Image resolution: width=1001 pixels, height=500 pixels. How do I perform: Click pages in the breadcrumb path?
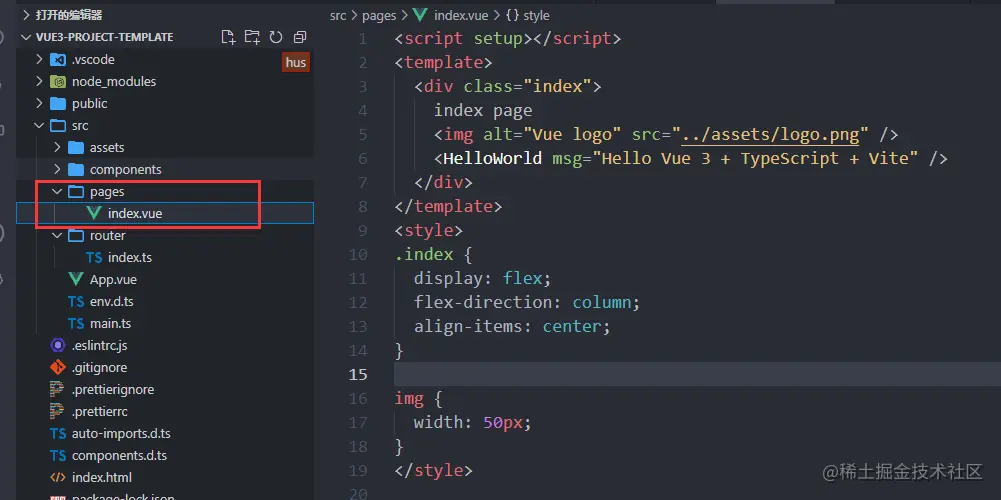379,15
